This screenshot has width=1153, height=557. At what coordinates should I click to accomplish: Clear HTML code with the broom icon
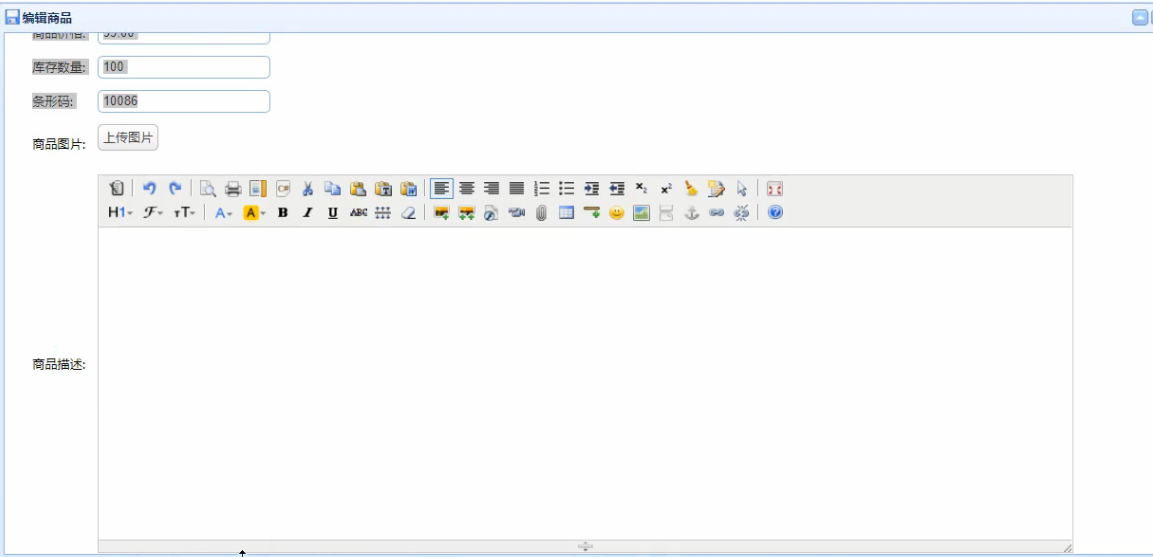point(691,189)
